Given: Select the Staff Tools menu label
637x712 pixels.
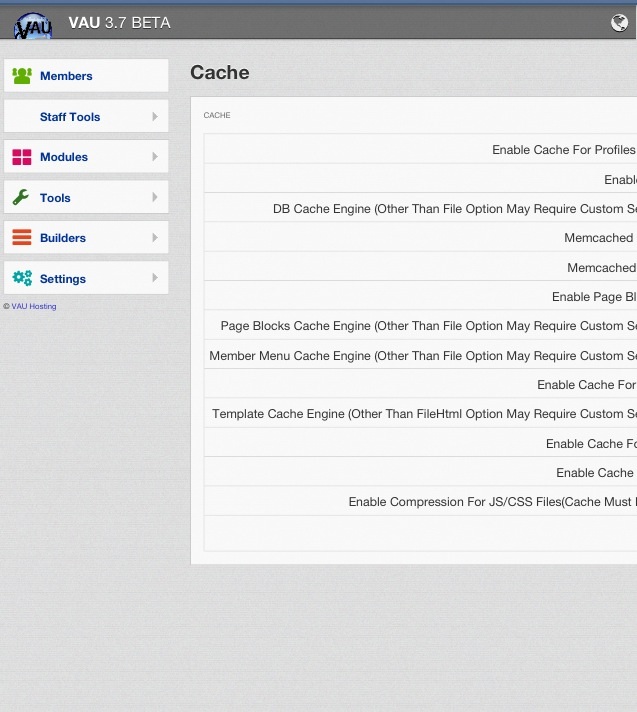Looking at the screenshot, I should (70, 117).
